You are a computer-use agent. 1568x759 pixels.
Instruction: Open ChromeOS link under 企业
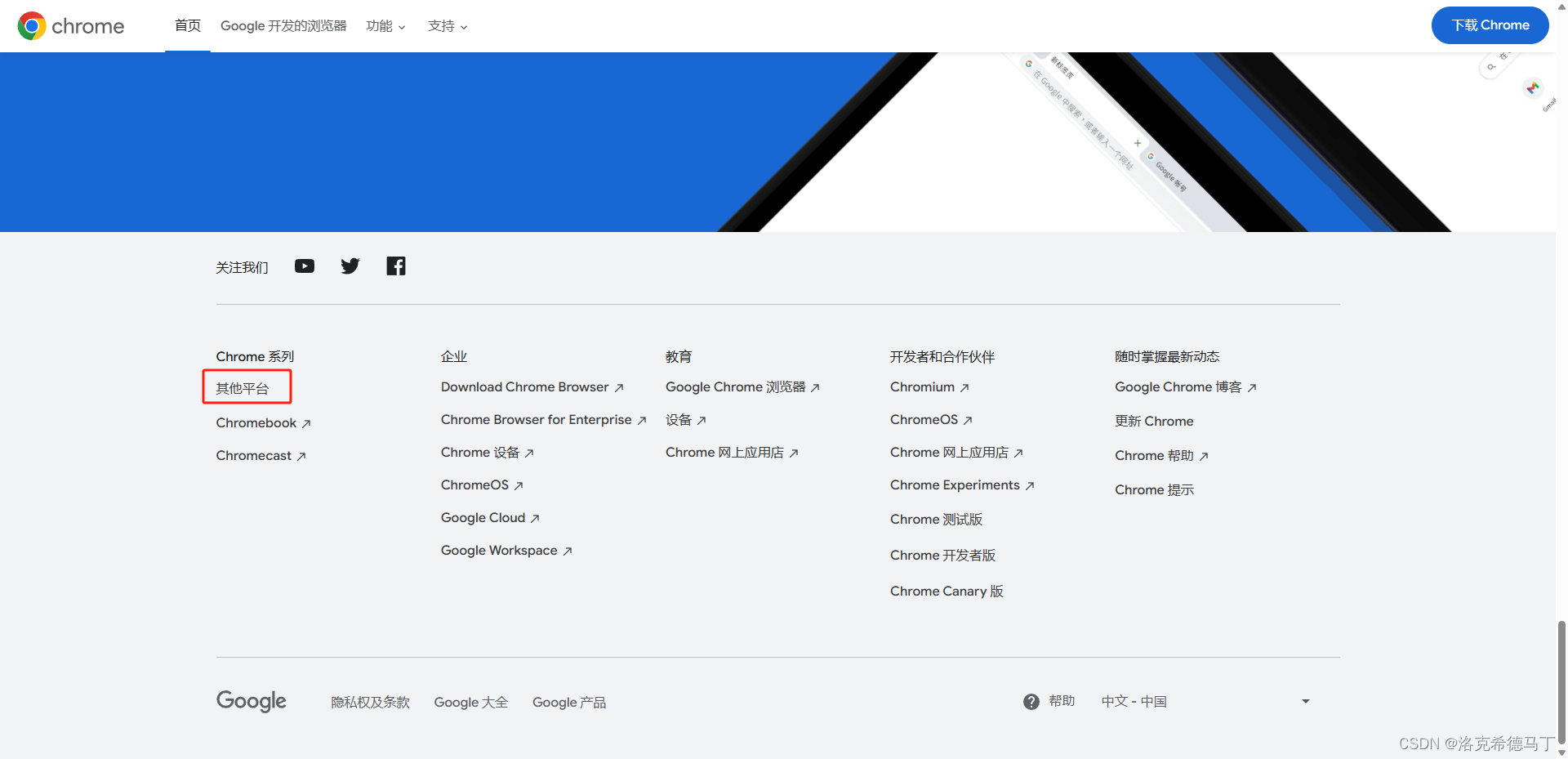pos(482,485)
